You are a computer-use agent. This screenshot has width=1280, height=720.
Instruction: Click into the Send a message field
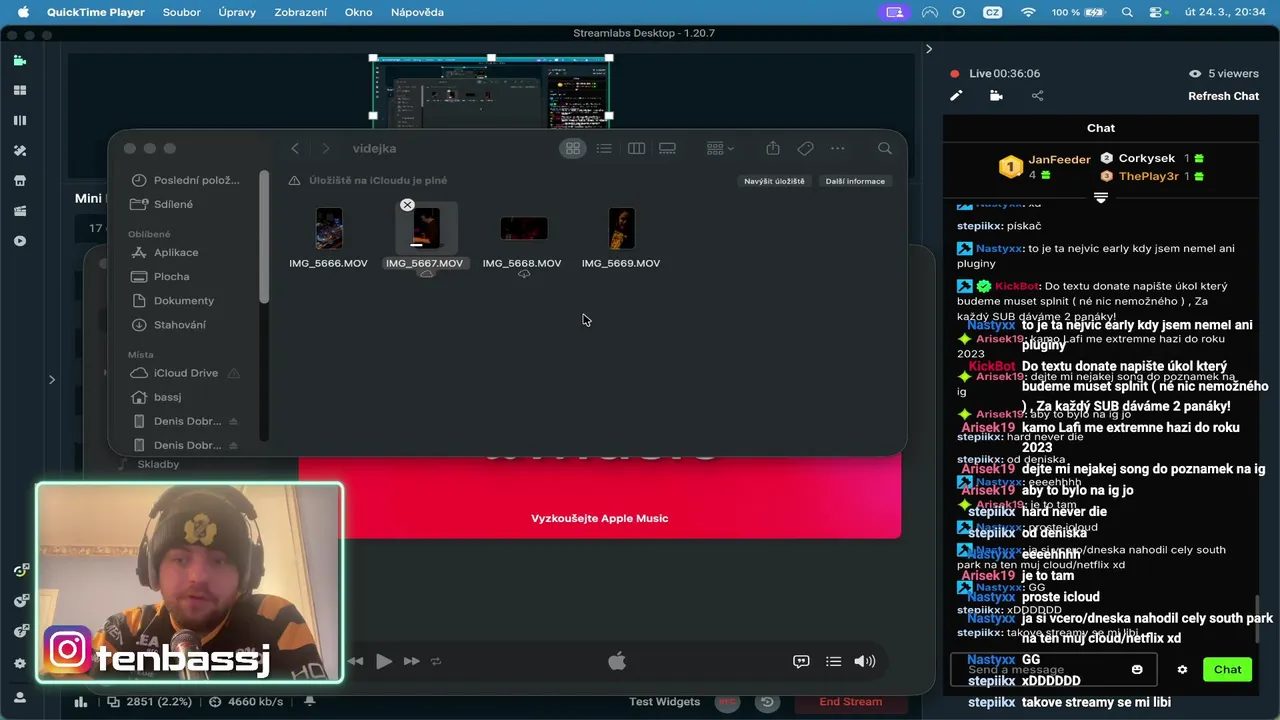pyautogui.click(x=1053, y=669)
